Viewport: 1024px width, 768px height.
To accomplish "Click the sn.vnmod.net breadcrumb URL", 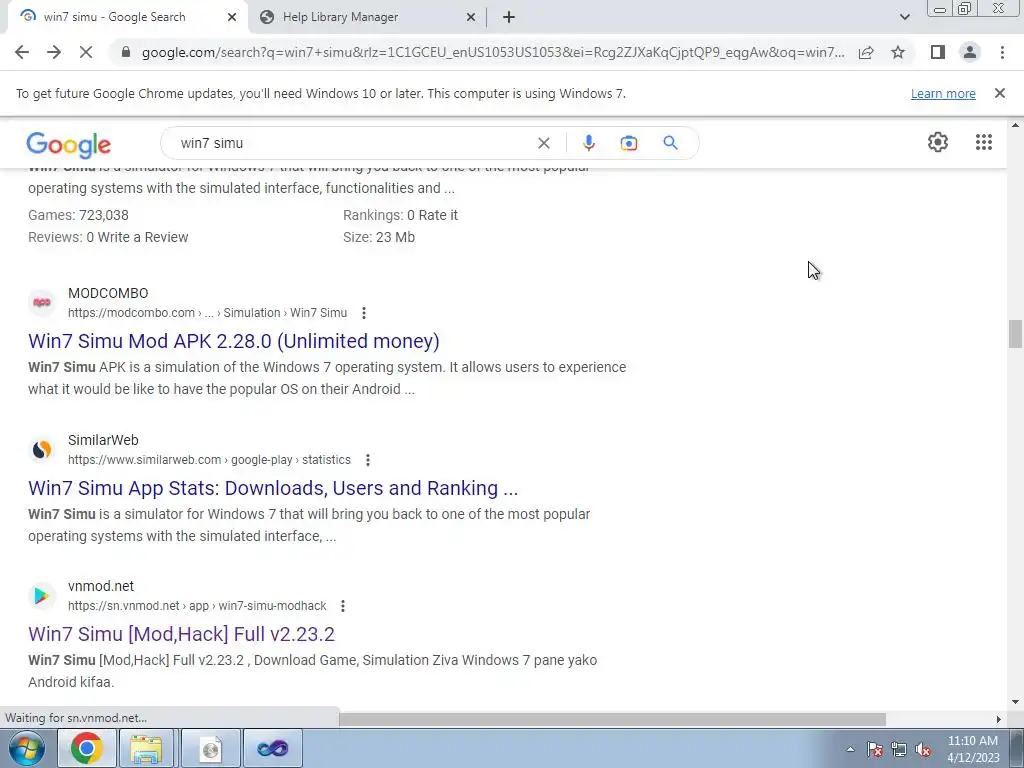I will coord(197,606).
